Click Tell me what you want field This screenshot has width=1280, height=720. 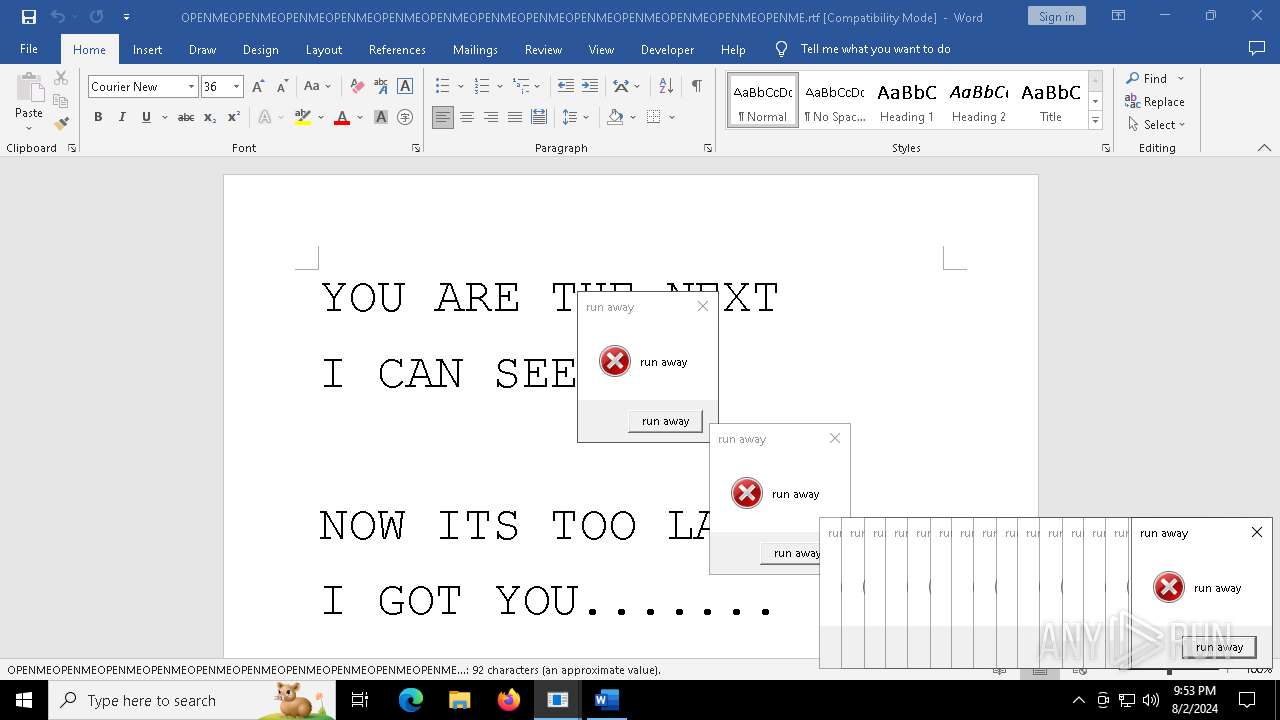click(x=875, y=49)
